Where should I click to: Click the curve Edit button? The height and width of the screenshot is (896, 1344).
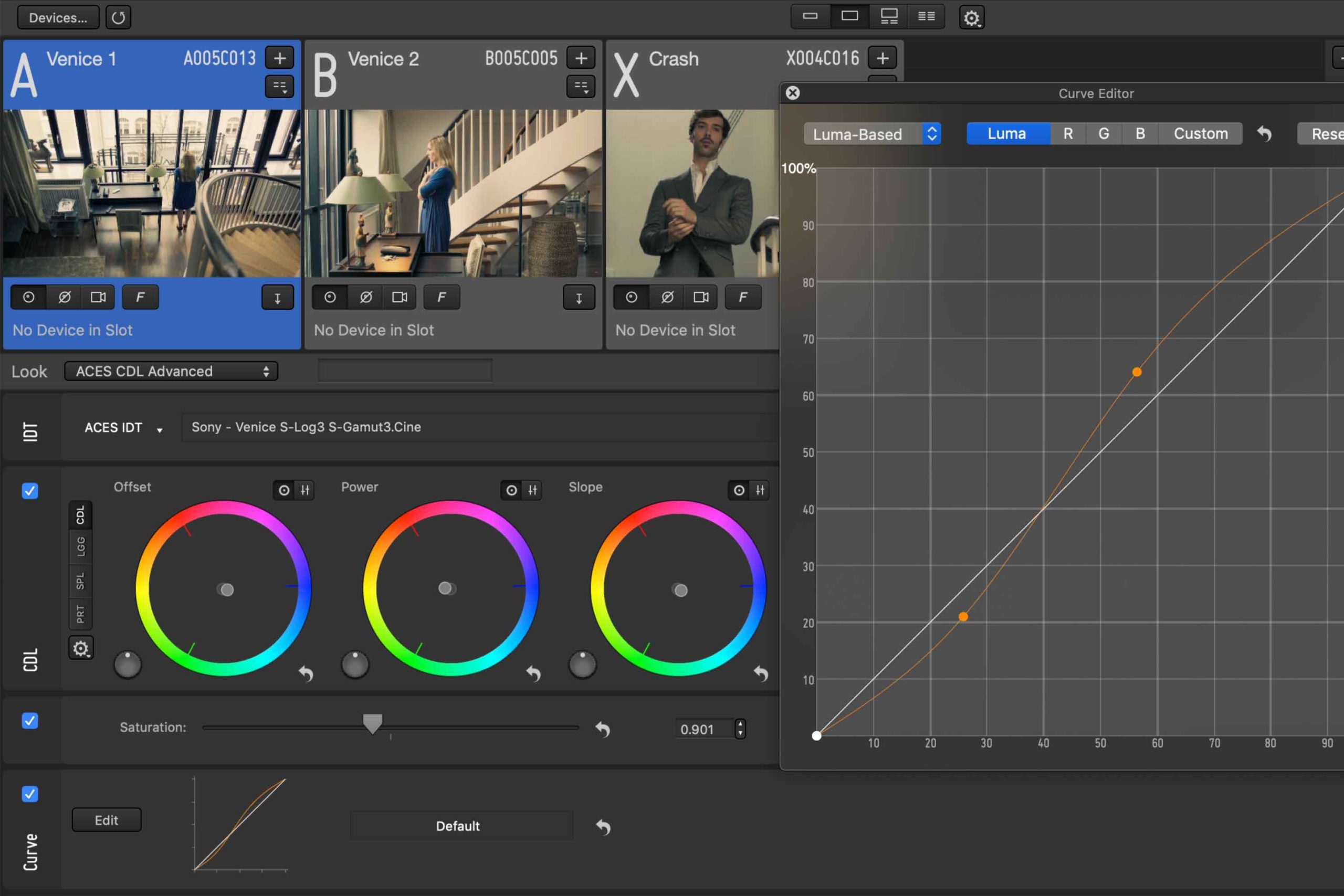coord(106,820)
